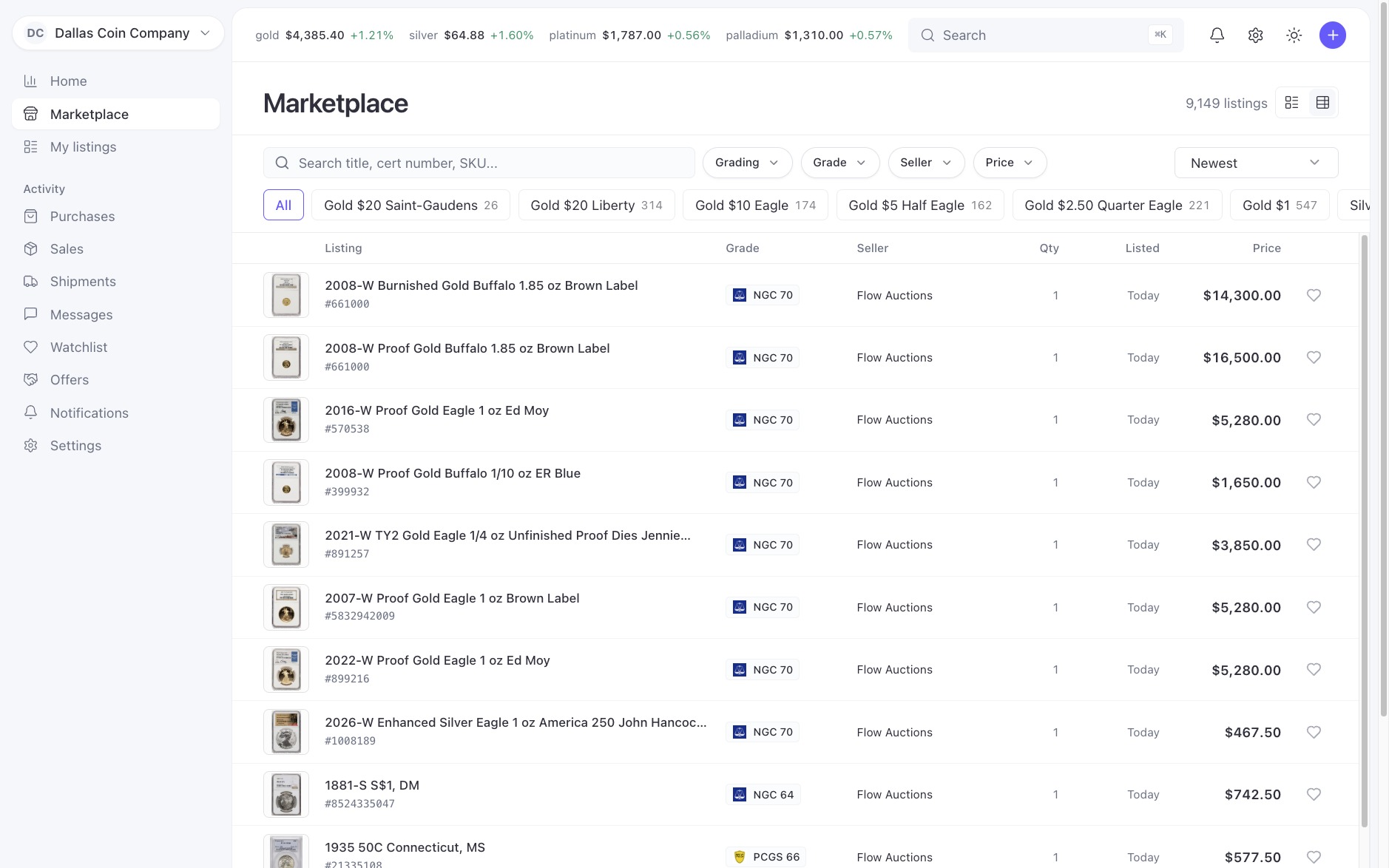Screen dimensions: 1389x868
Task: Open Settings in sidebar
Action: tap(115, 446)
